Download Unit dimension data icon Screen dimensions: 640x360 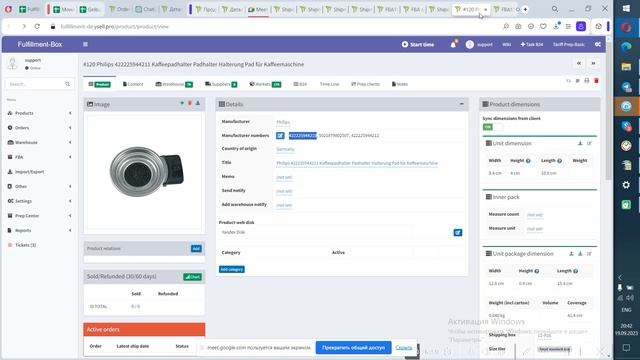[580, 143]
